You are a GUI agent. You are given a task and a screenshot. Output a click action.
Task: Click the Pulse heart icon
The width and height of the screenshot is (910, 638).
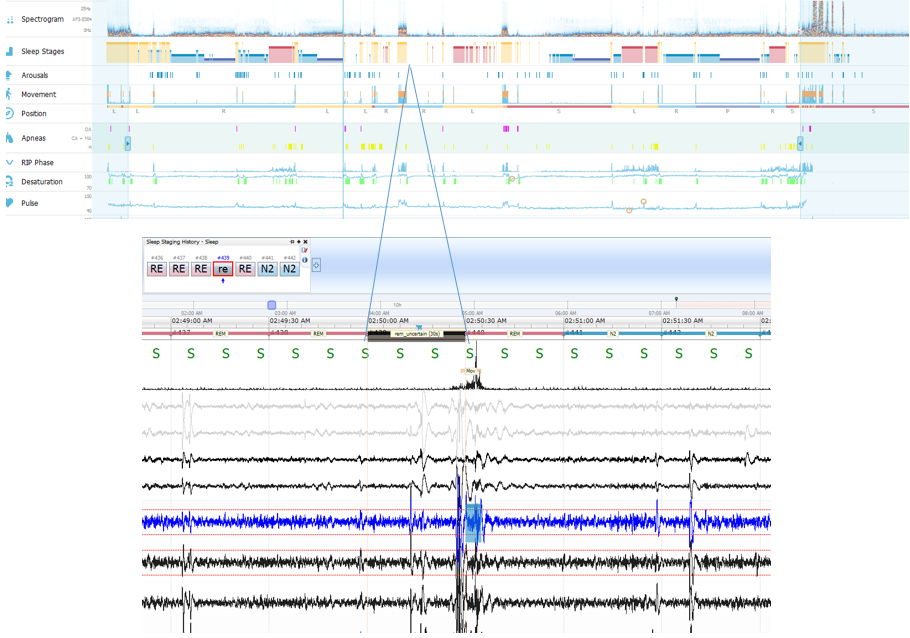10,203
